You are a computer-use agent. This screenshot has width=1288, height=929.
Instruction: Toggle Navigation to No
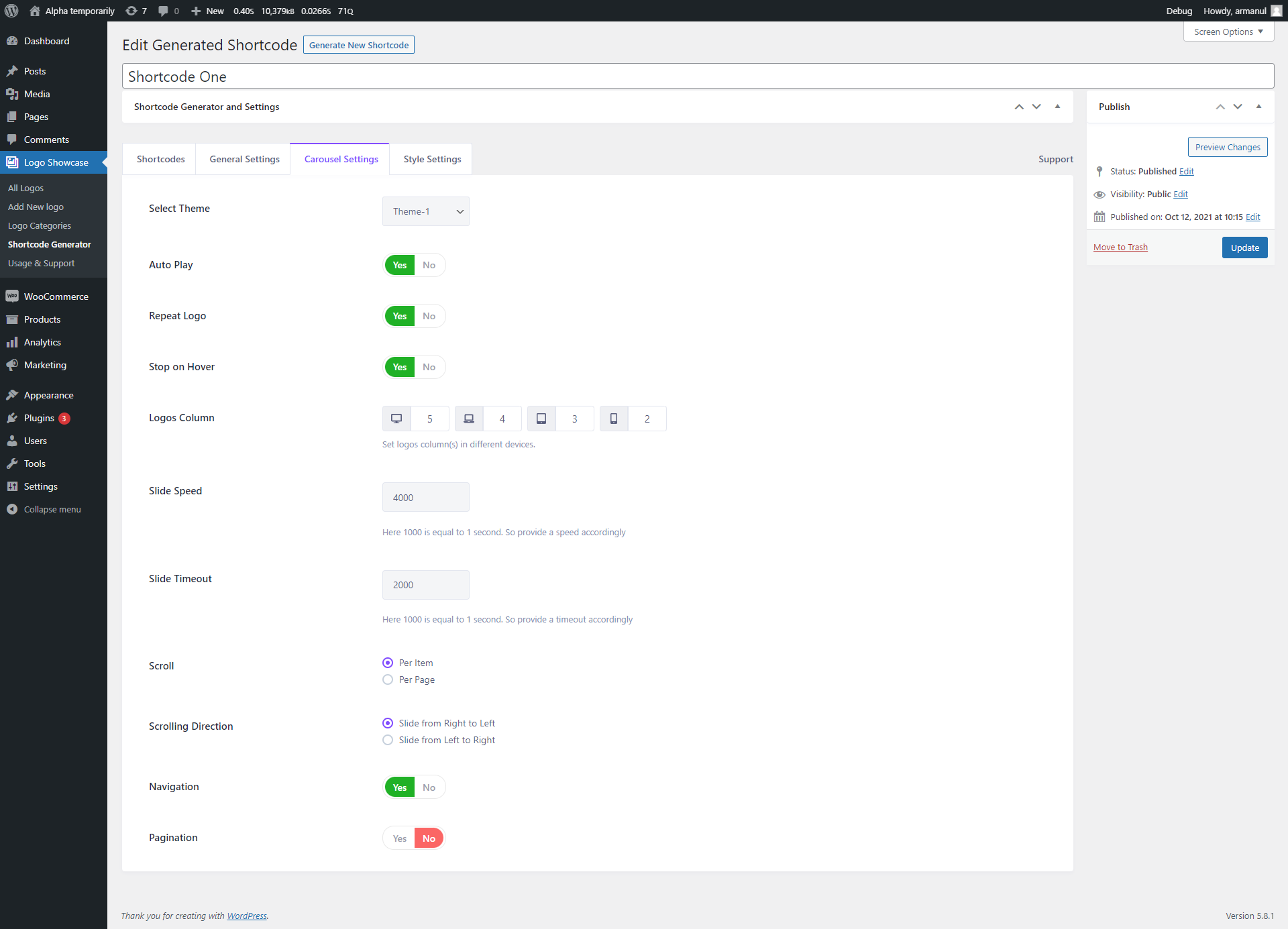click(428, 787)
